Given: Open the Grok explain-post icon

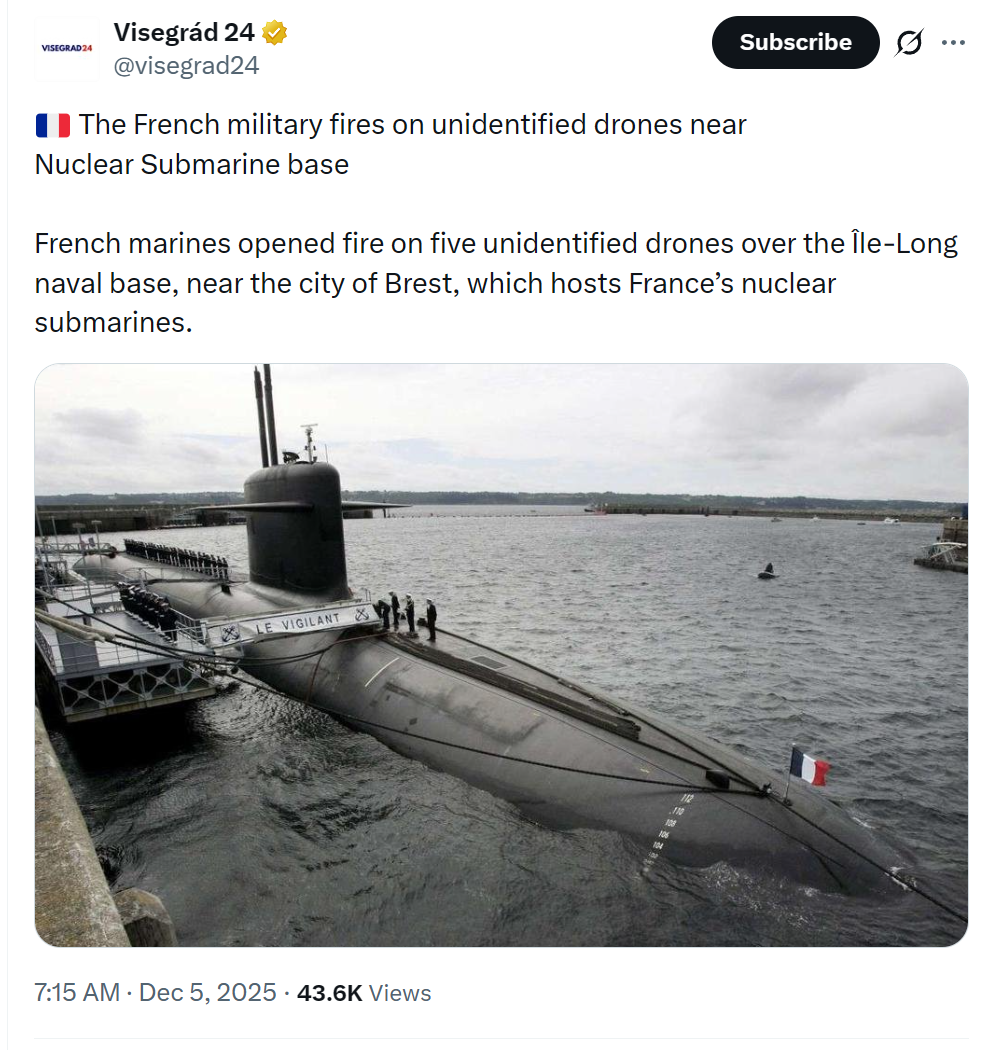Looking at the screenshot, I should (908, 43).
